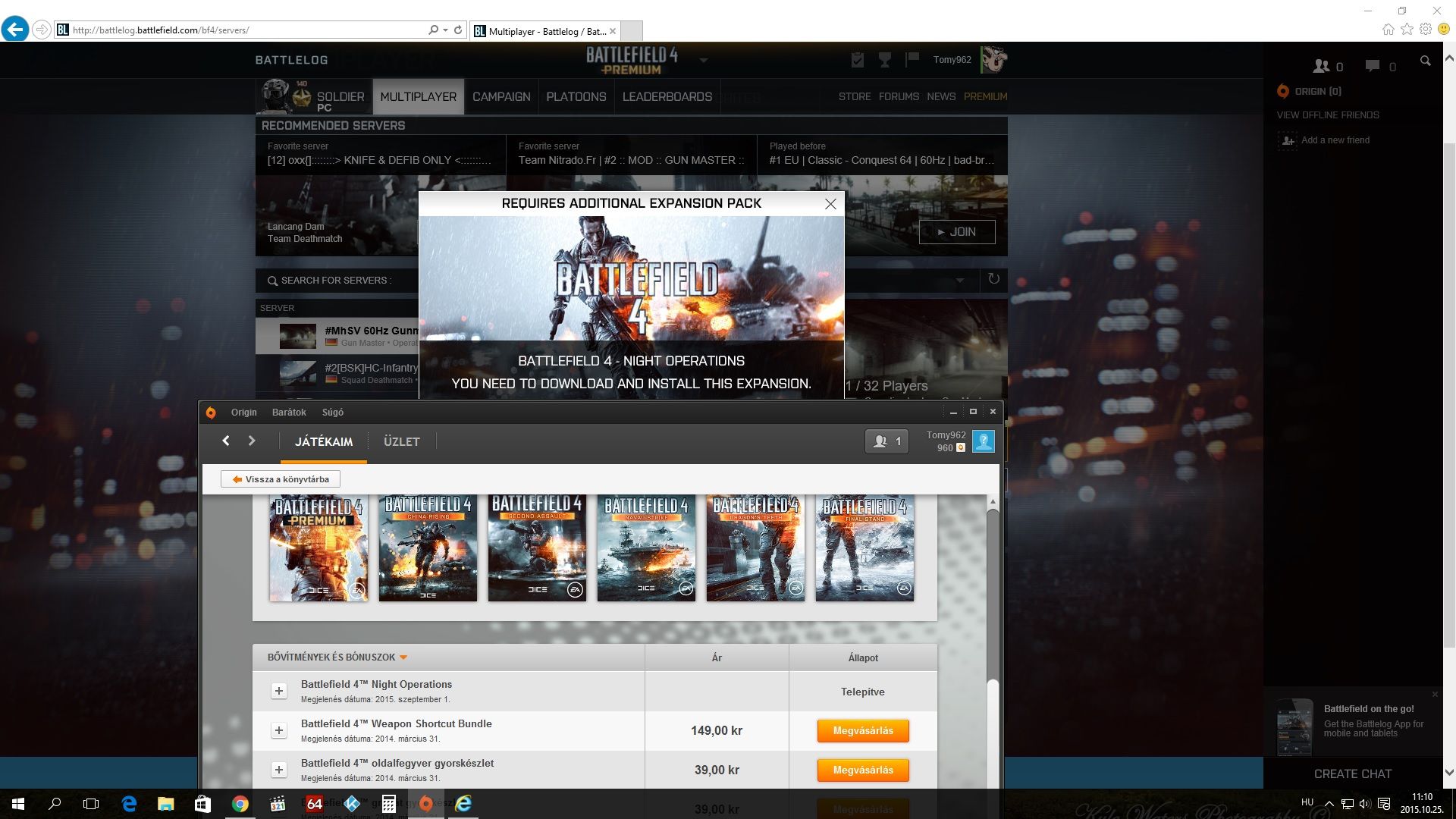Viewport: 1456px width, 819px height.
Task: Select the China Rising expansion thumbnail
Action: 428,548
